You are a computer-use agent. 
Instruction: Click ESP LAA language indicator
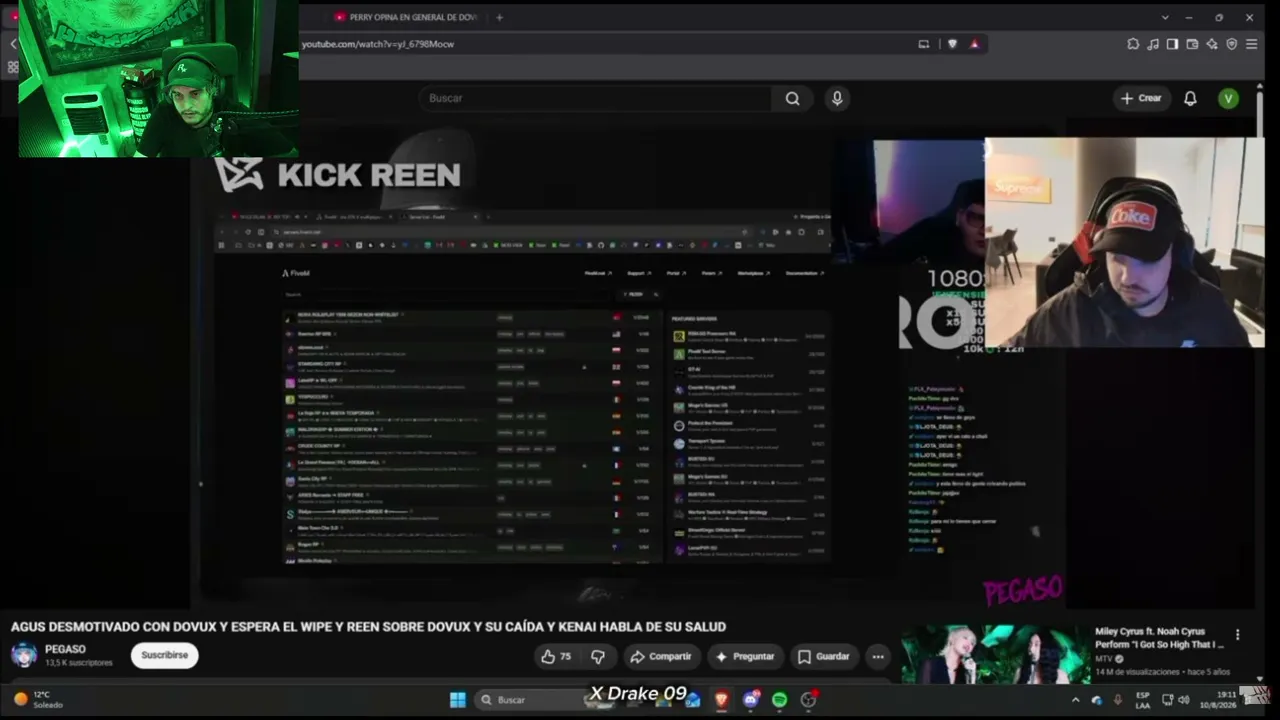[x=1142, y=699]
